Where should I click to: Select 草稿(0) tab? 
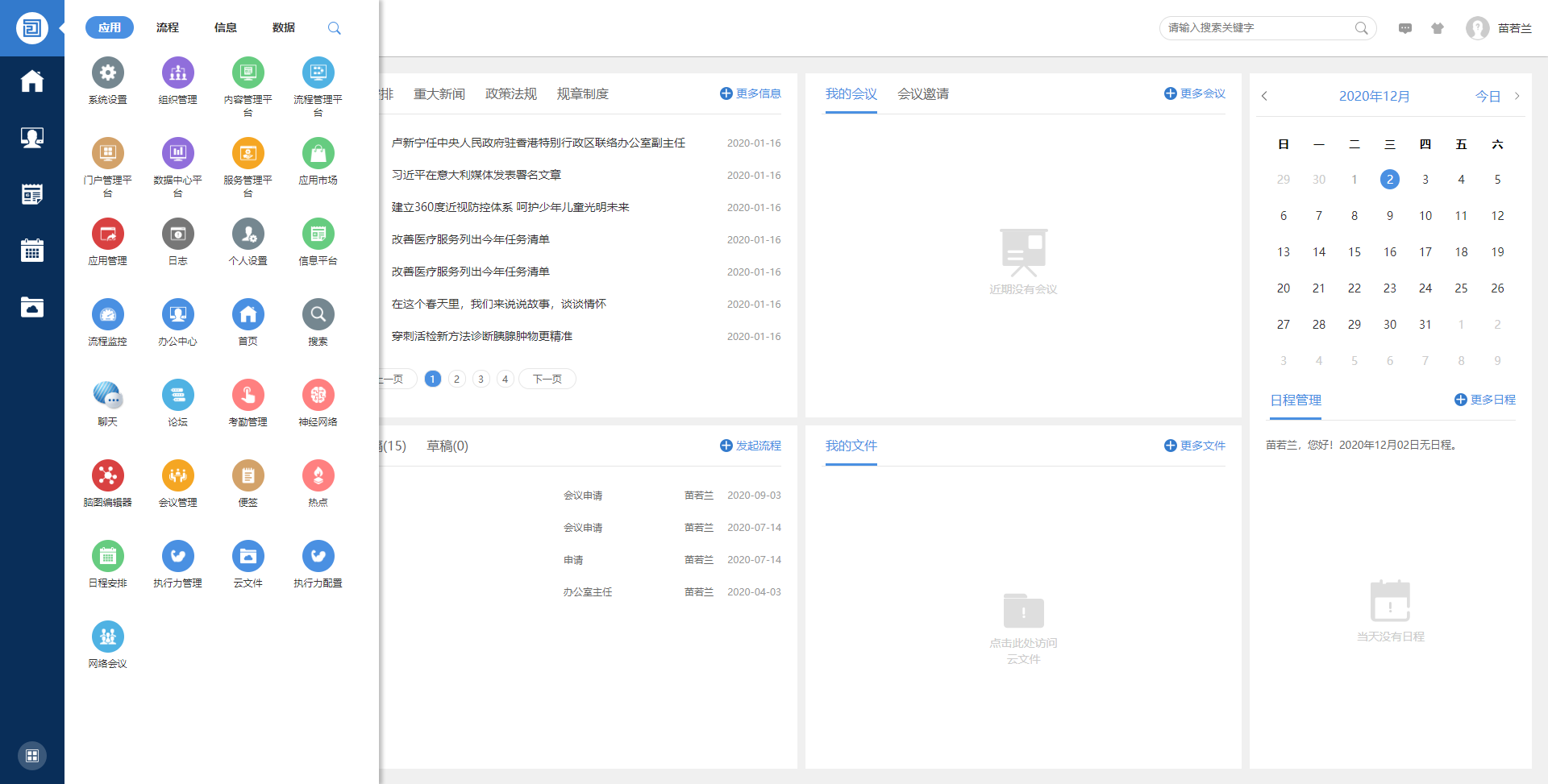(447, 446)
